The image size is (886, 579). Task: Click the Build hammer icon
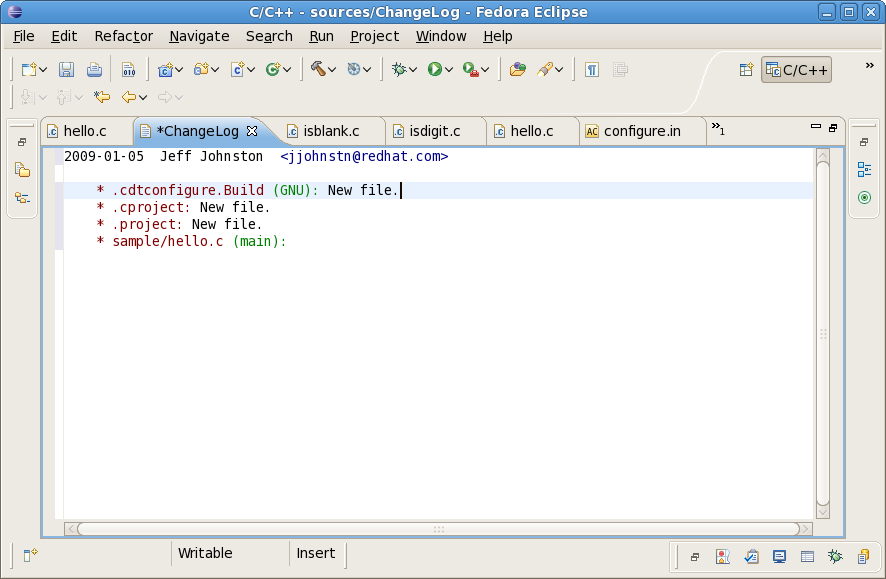(318, 69)
